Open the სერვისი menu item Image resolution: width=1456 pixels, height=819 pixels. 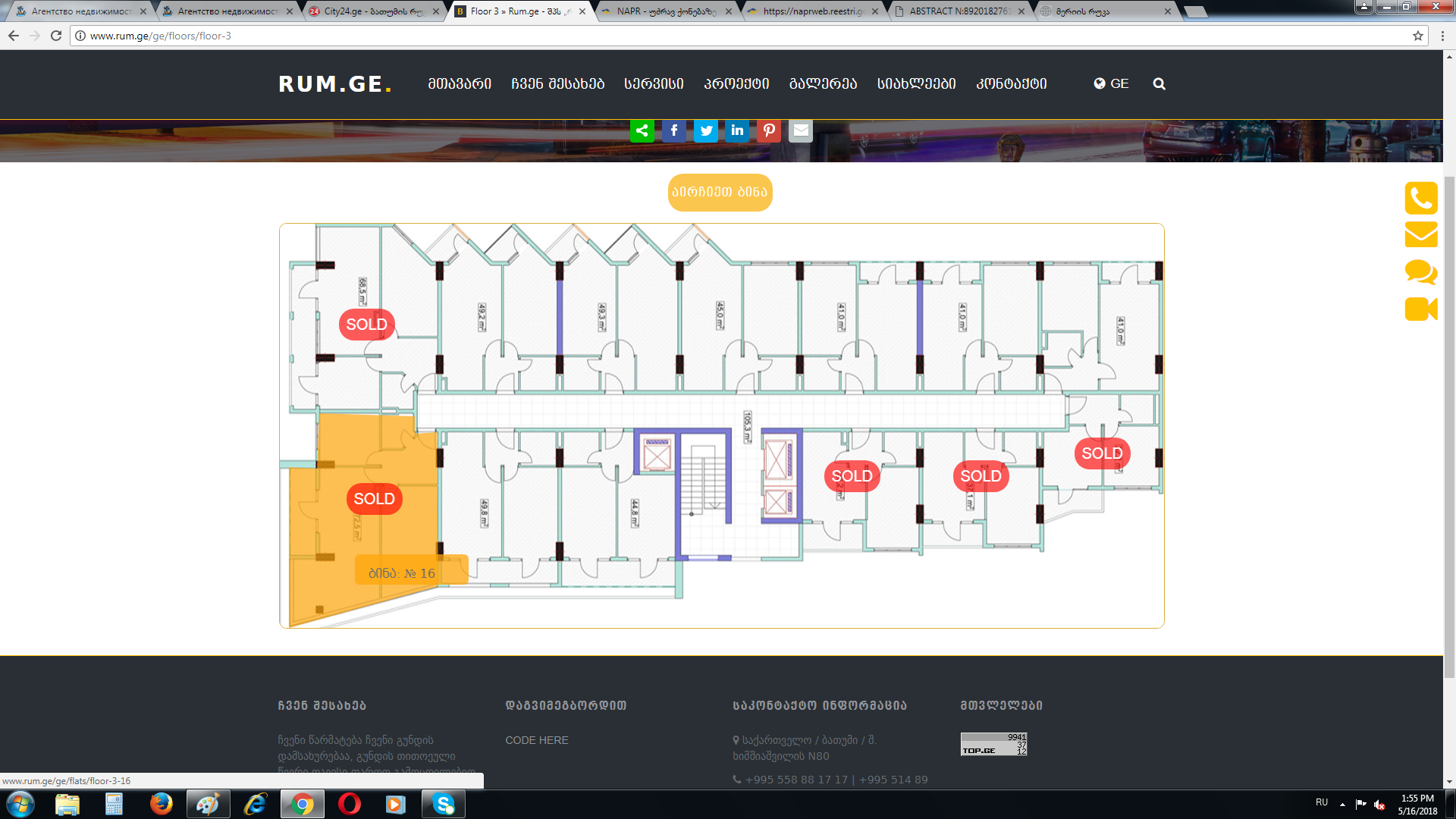point(654,83)
